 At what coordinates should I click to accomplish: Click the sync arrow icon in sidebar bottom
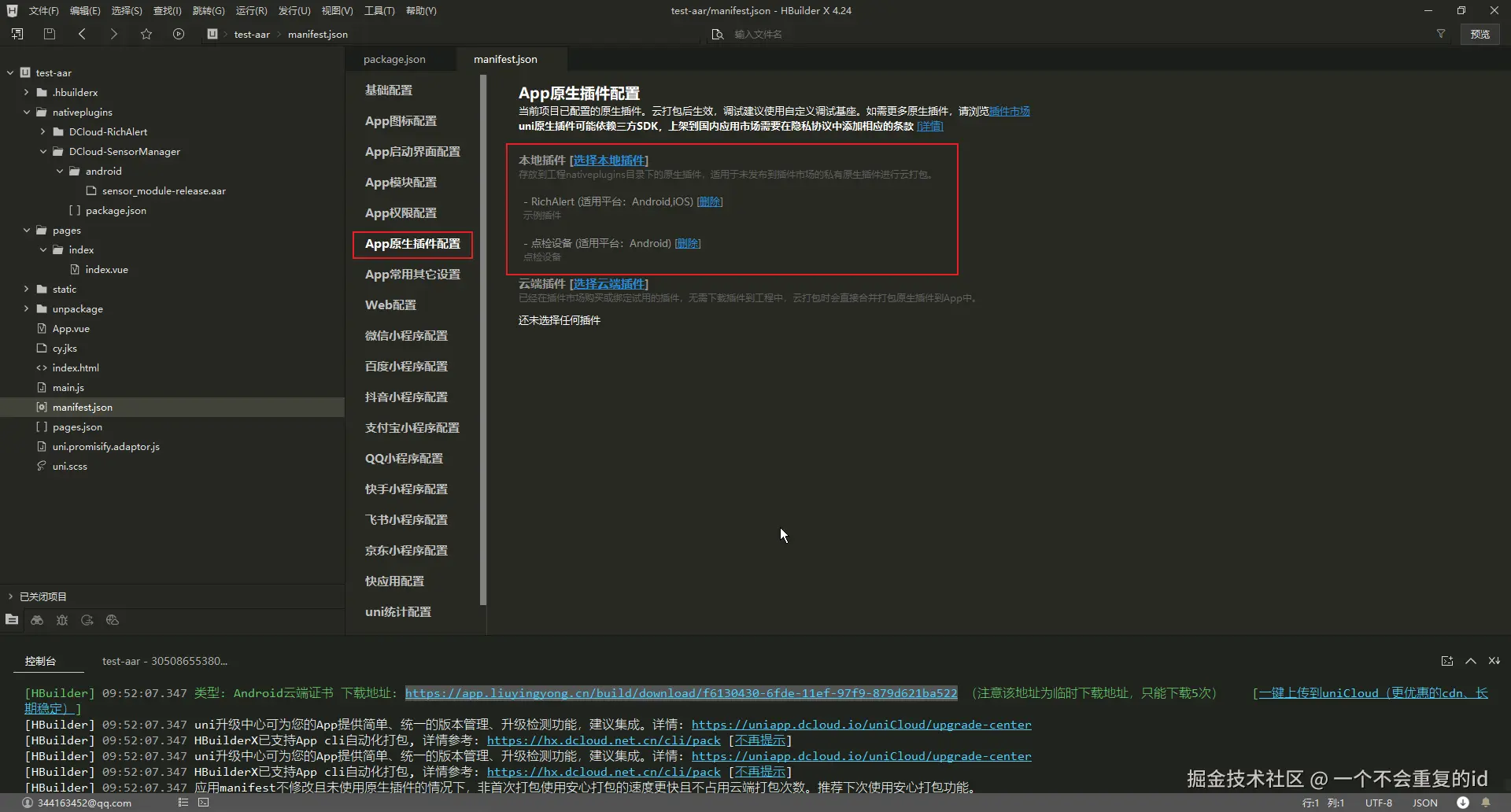(x=87, y=620)
